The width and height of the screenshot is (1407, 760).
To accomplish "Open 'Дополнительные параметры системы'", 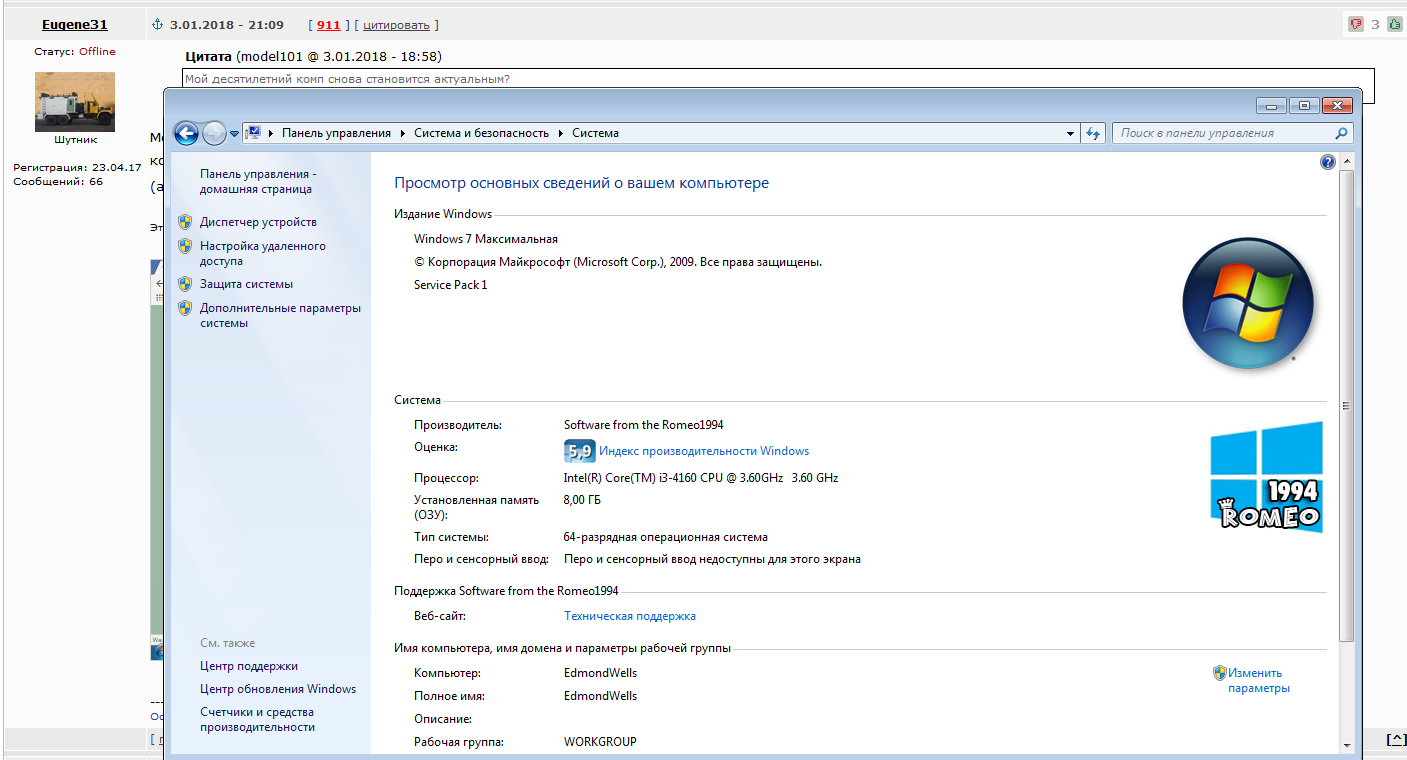I will pyautogui.click(x=280, y=315).
